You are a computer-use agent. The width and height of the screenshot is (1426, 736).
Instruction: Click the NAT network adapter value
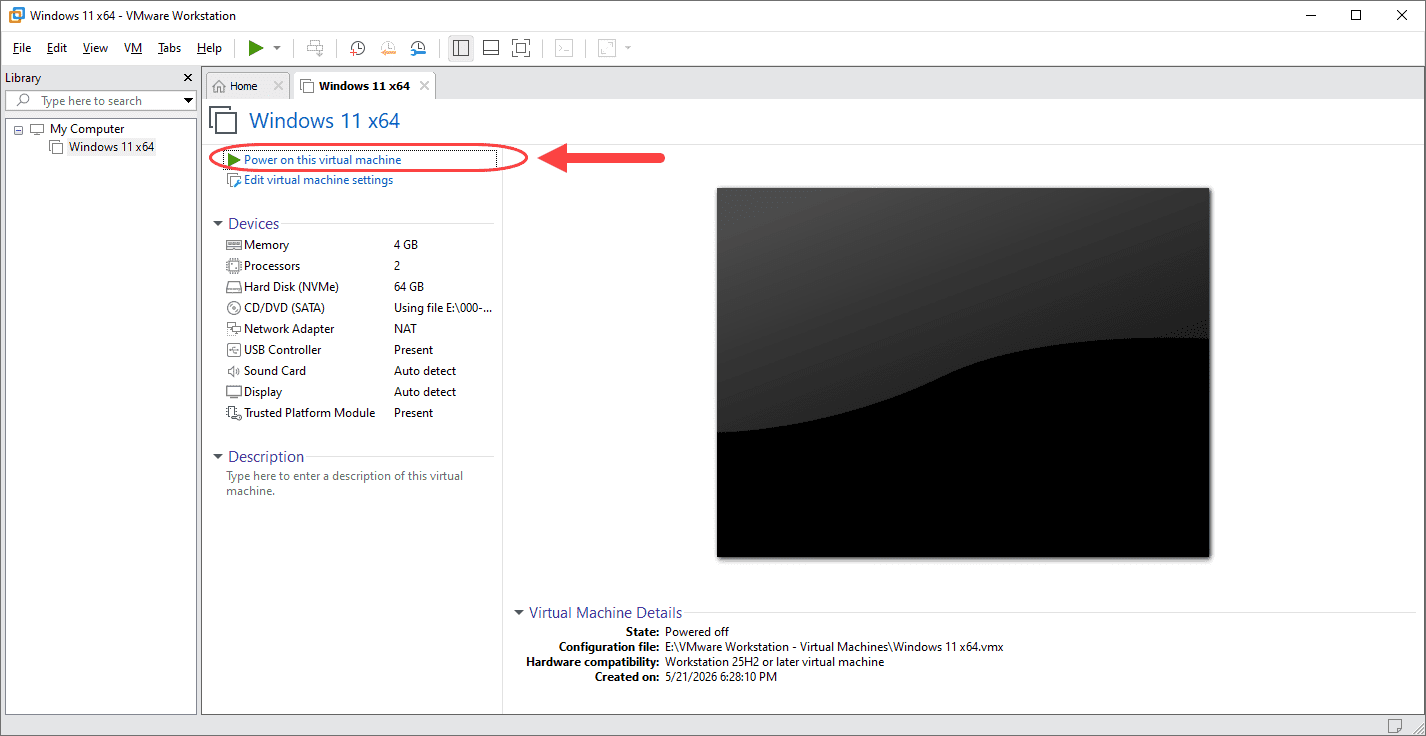[406, 329]
